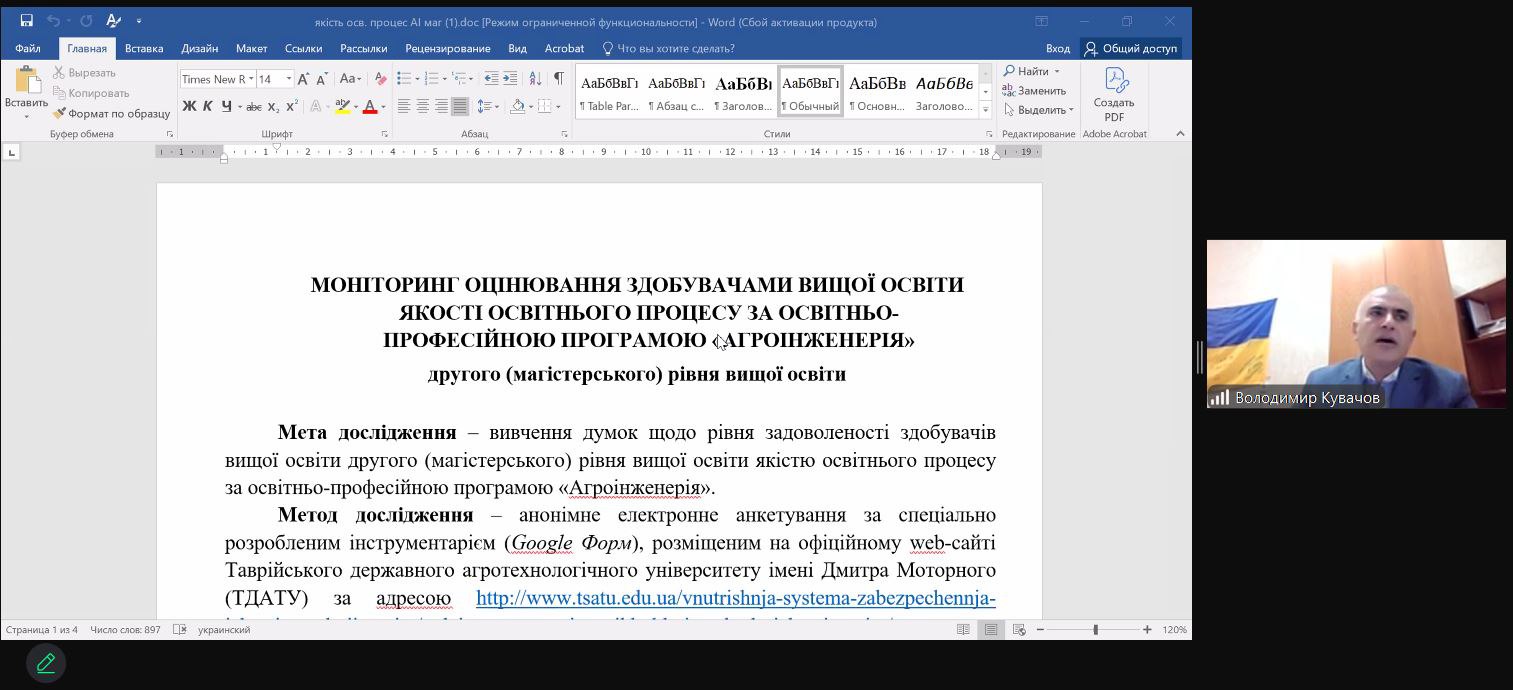Toggle Italic (К) formatting
Image resolution: width=1513 pixels, height=690 pixels.
click(x=208, y=106)
